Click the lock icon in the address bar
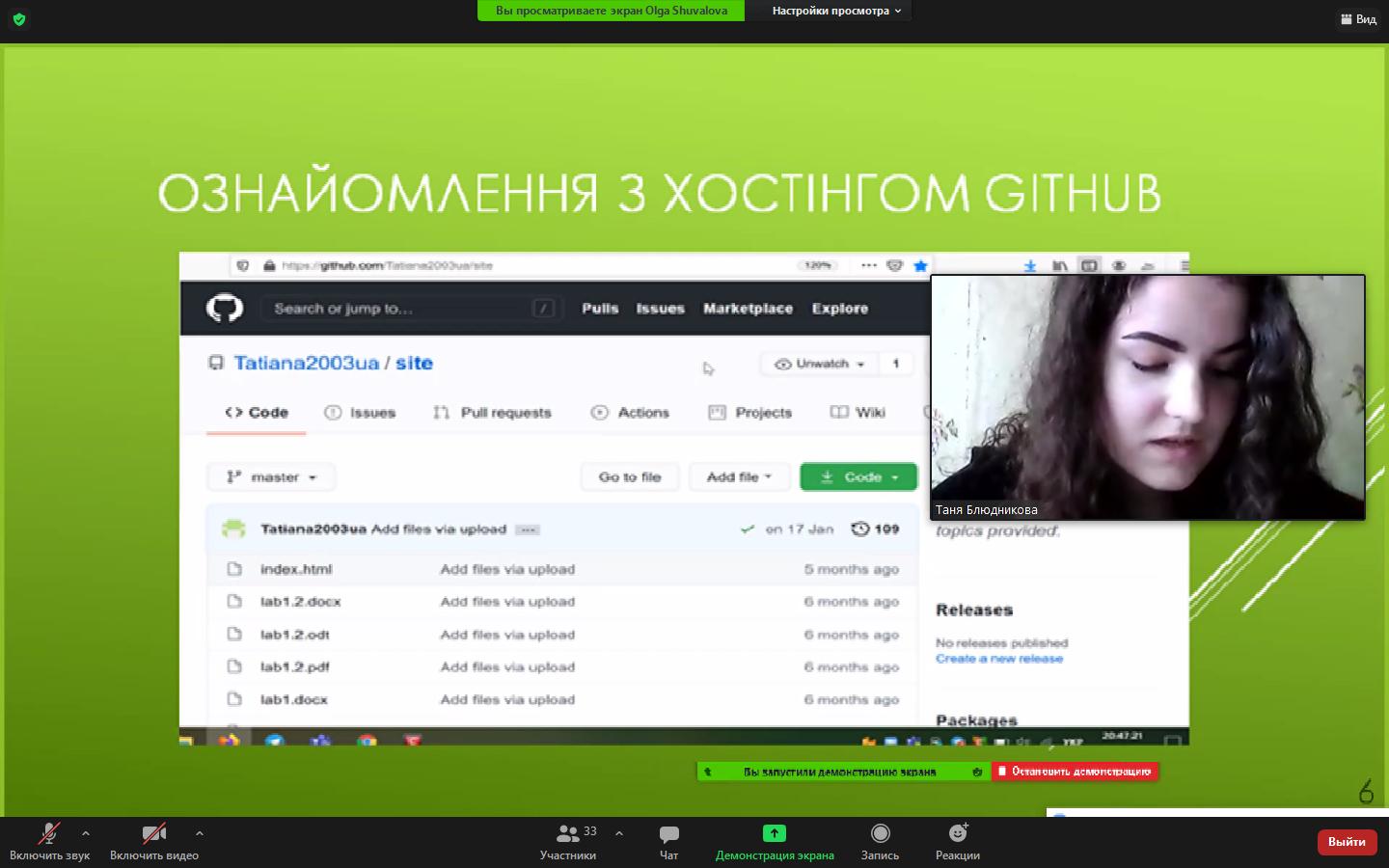Screen dimensions: 1389x868 pos(269,266)
